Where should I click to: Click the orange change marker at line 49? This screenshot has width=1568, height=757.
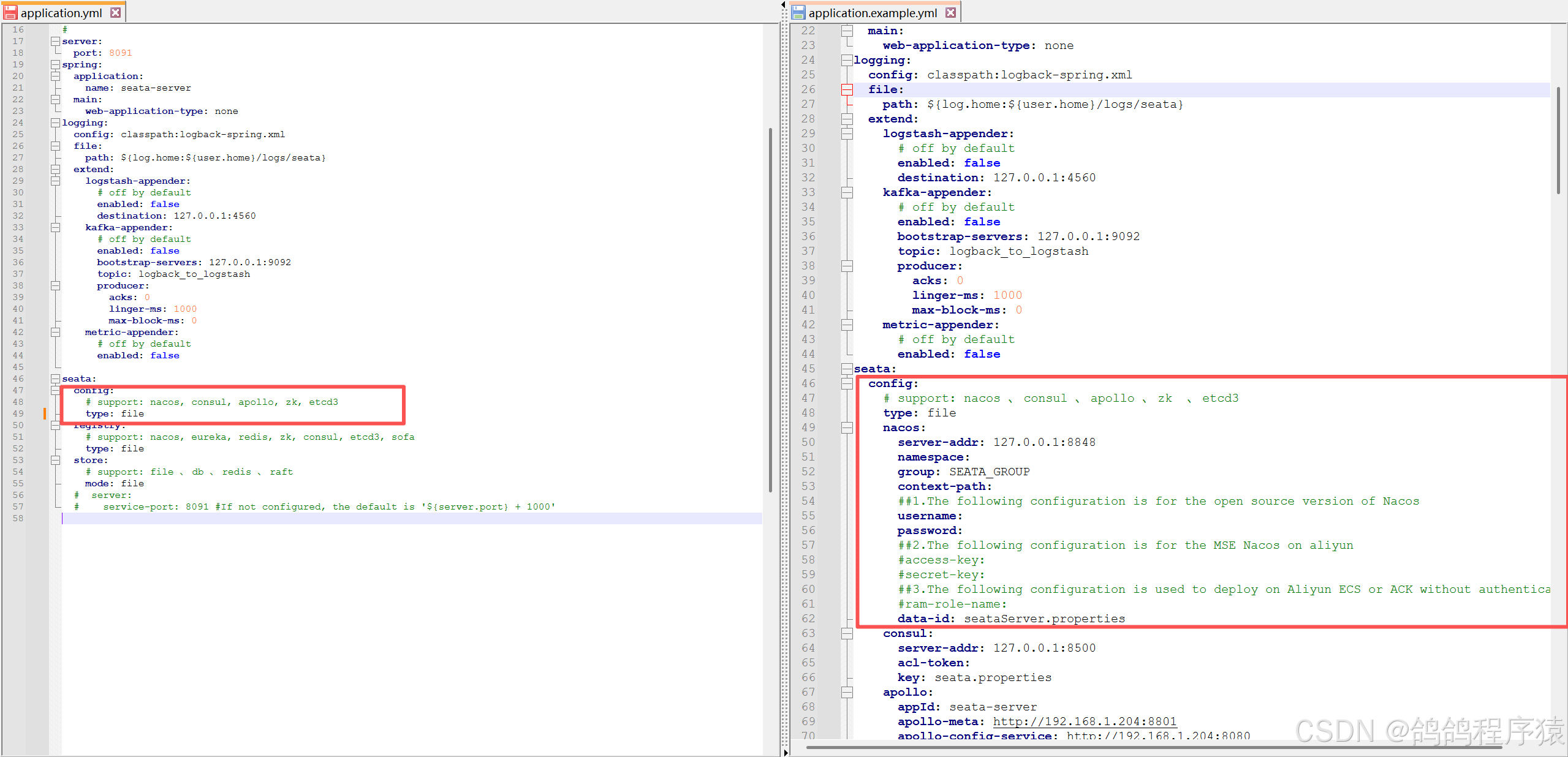45,413
